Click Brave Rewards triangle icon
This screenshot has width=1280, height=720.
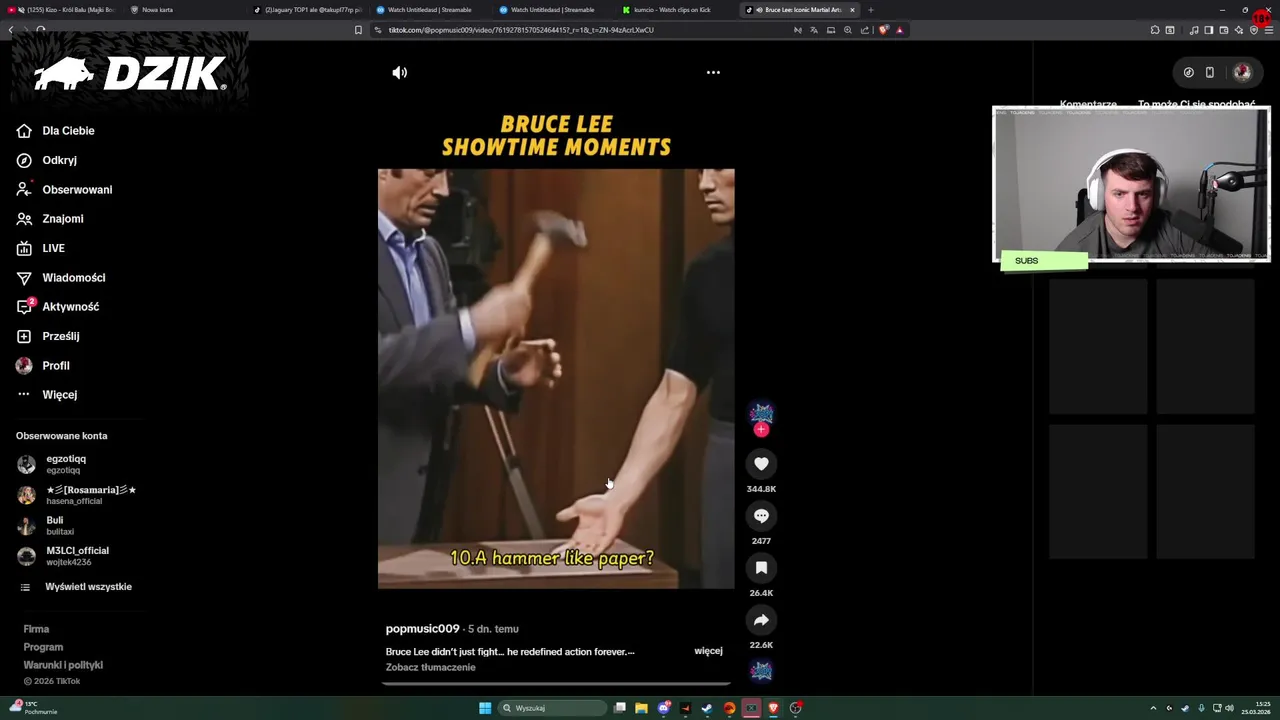[899, 30]
